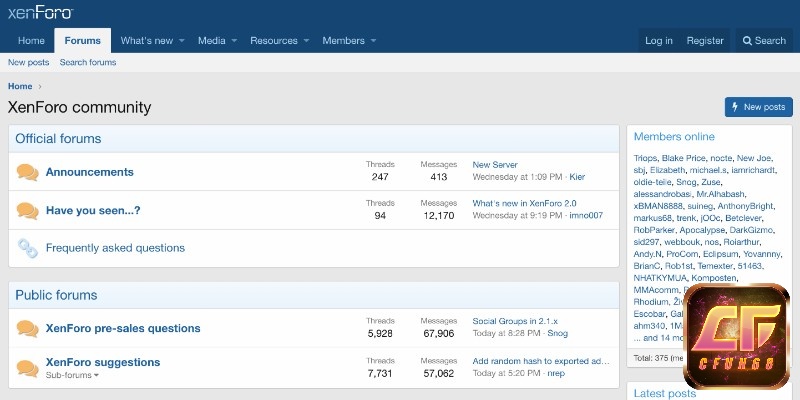Click the username Snog in pre-sales row
The height and width of the screenshot is (400, 800).
(x=558, y=334)
